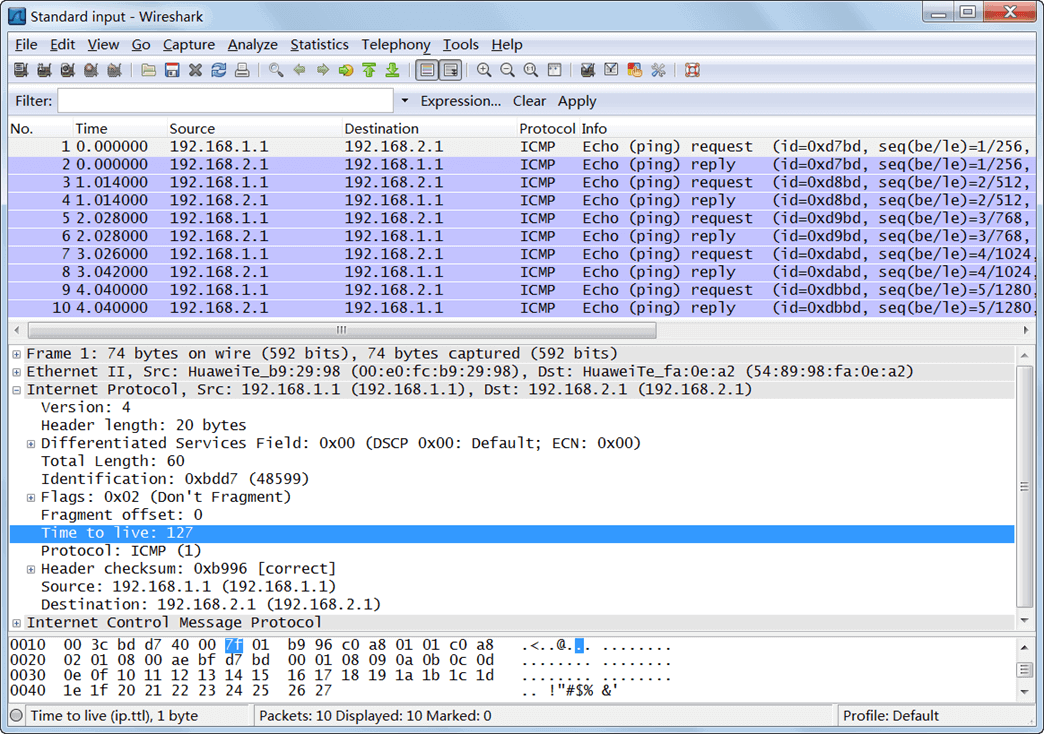
Task: Open the Help lifebuoy icon
Action: pyautogui.click(x=692, y=70)
